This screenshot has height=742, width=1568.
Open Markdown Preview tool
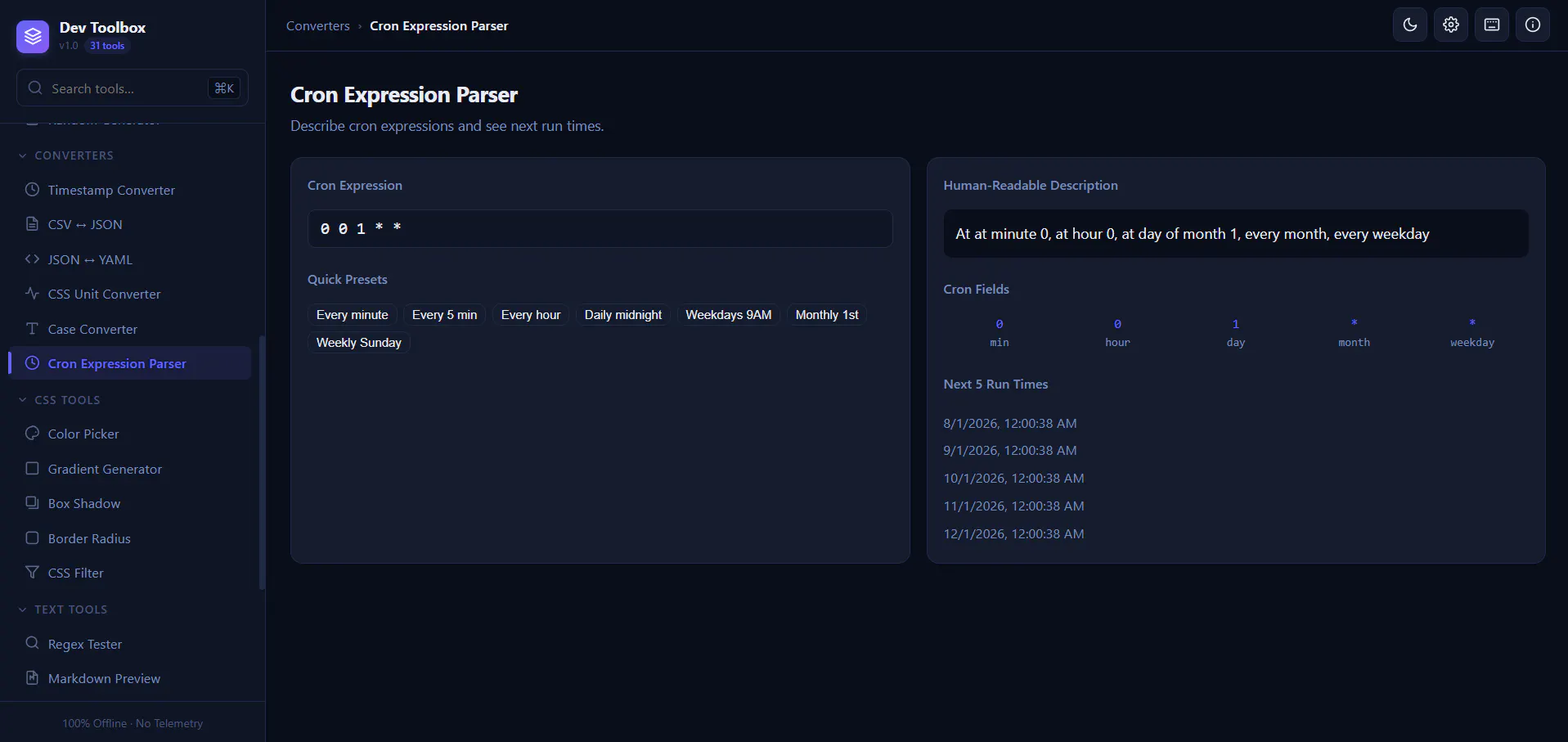coord(131,678)
